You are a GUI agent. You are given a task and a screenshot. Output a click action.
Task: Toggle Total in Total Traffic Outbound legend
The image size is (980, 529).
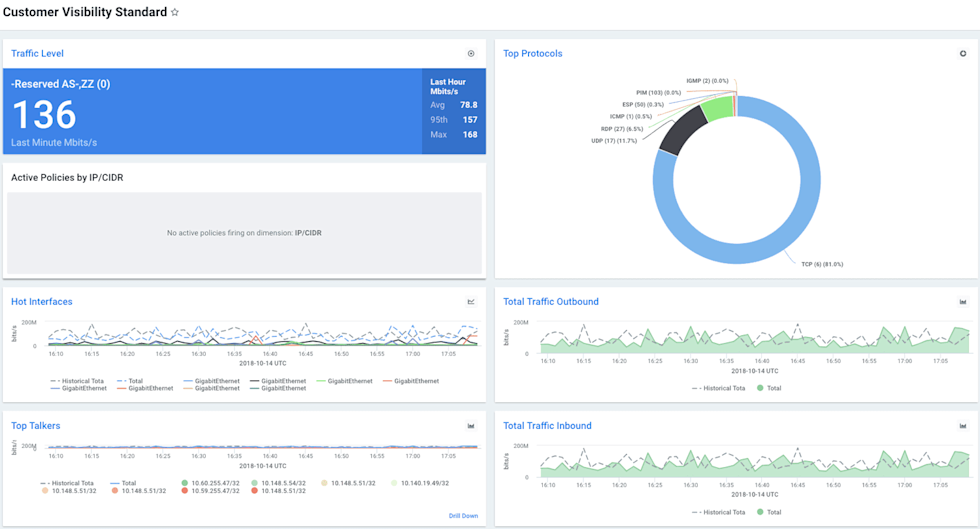pyautogui.click(x=769, y=388)
